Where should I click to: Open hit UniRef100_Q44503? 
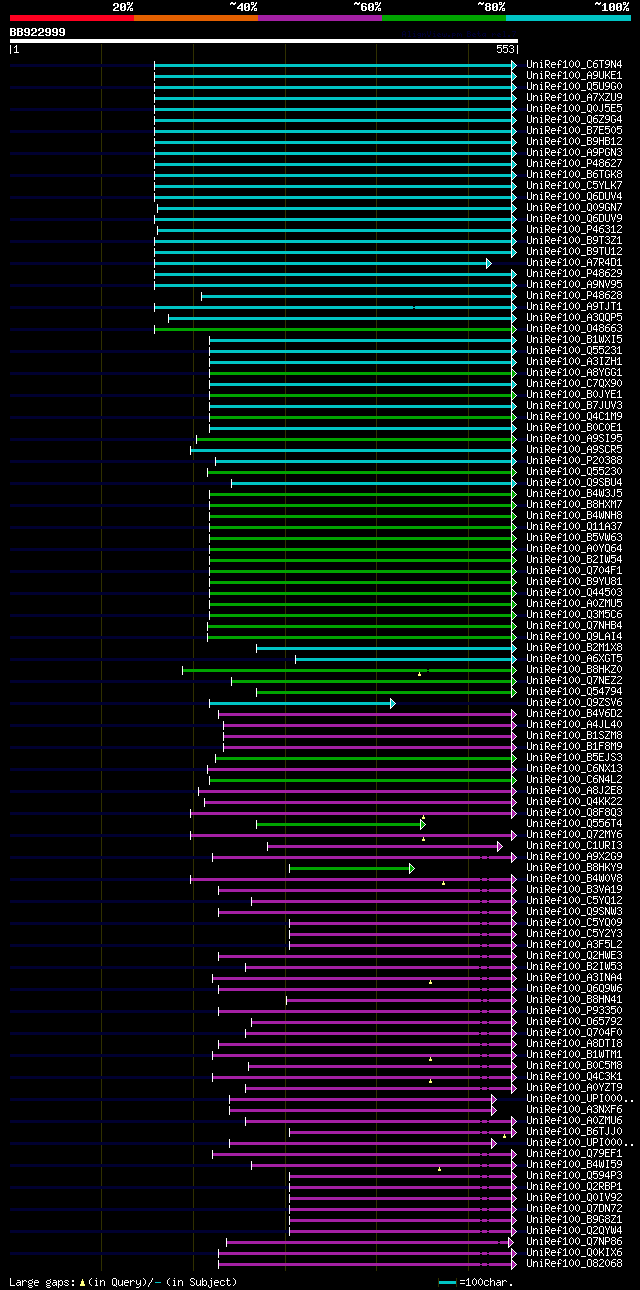[574, 592]
